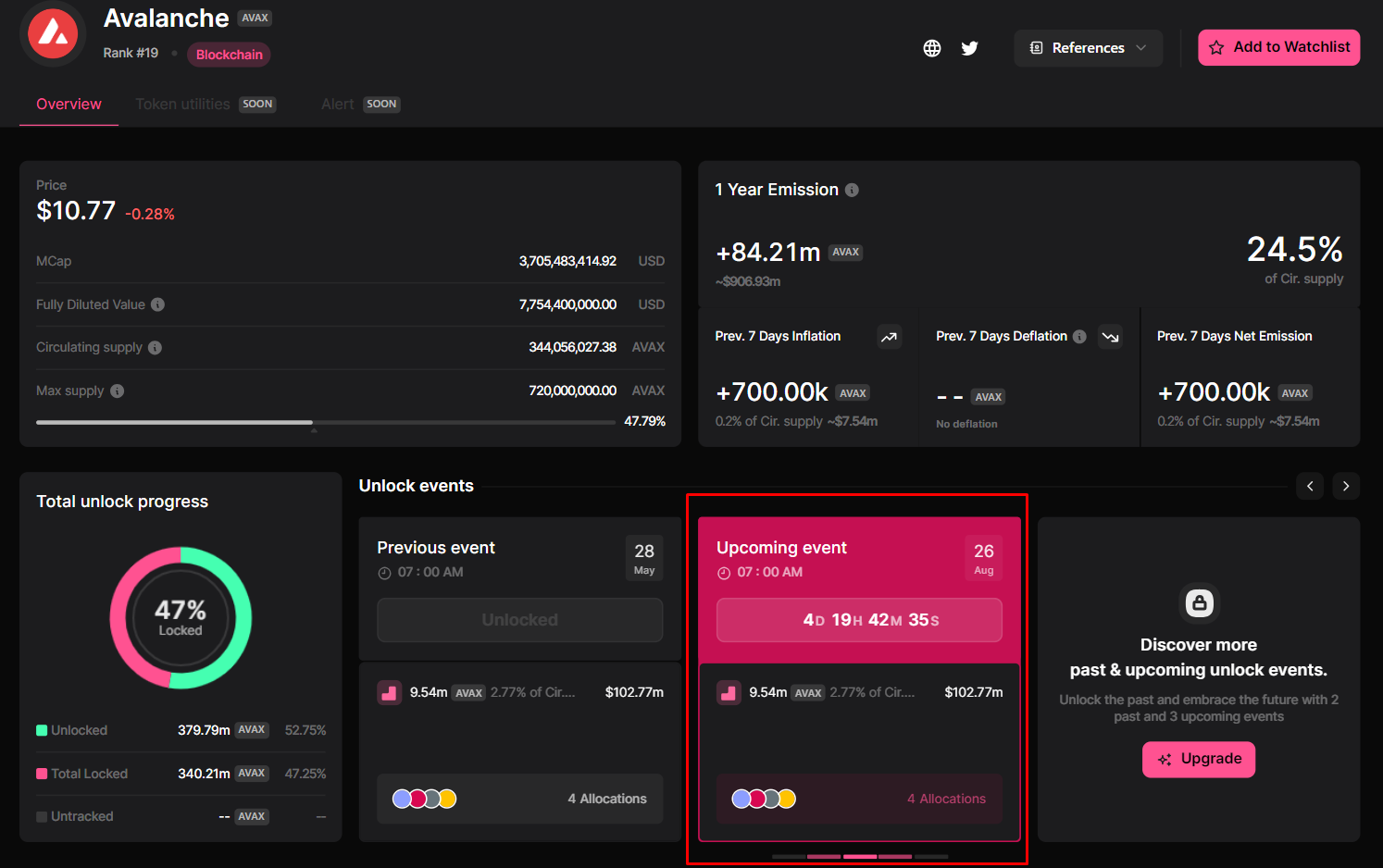
Task: Go to previous unlock events with left arrow
Action: click(x=1310, y=486)
